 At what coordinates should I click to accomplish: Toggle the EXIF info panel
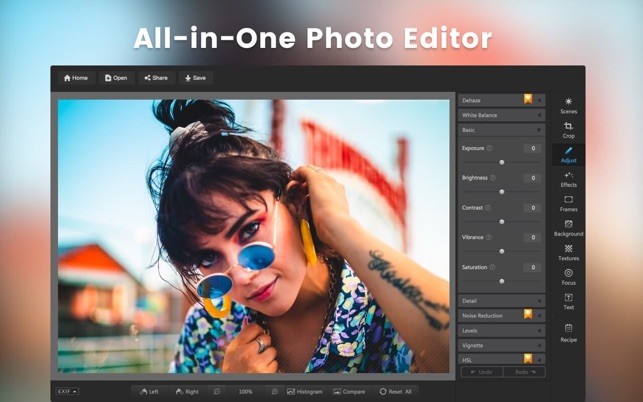(x=67, y=391)
